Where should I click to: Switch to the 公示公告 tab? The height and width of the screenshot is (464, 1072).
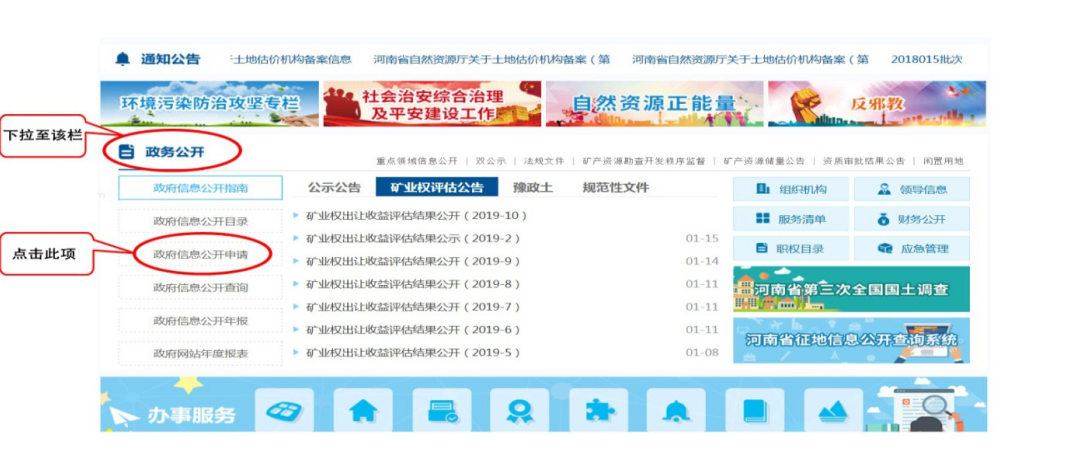point(334,187)
